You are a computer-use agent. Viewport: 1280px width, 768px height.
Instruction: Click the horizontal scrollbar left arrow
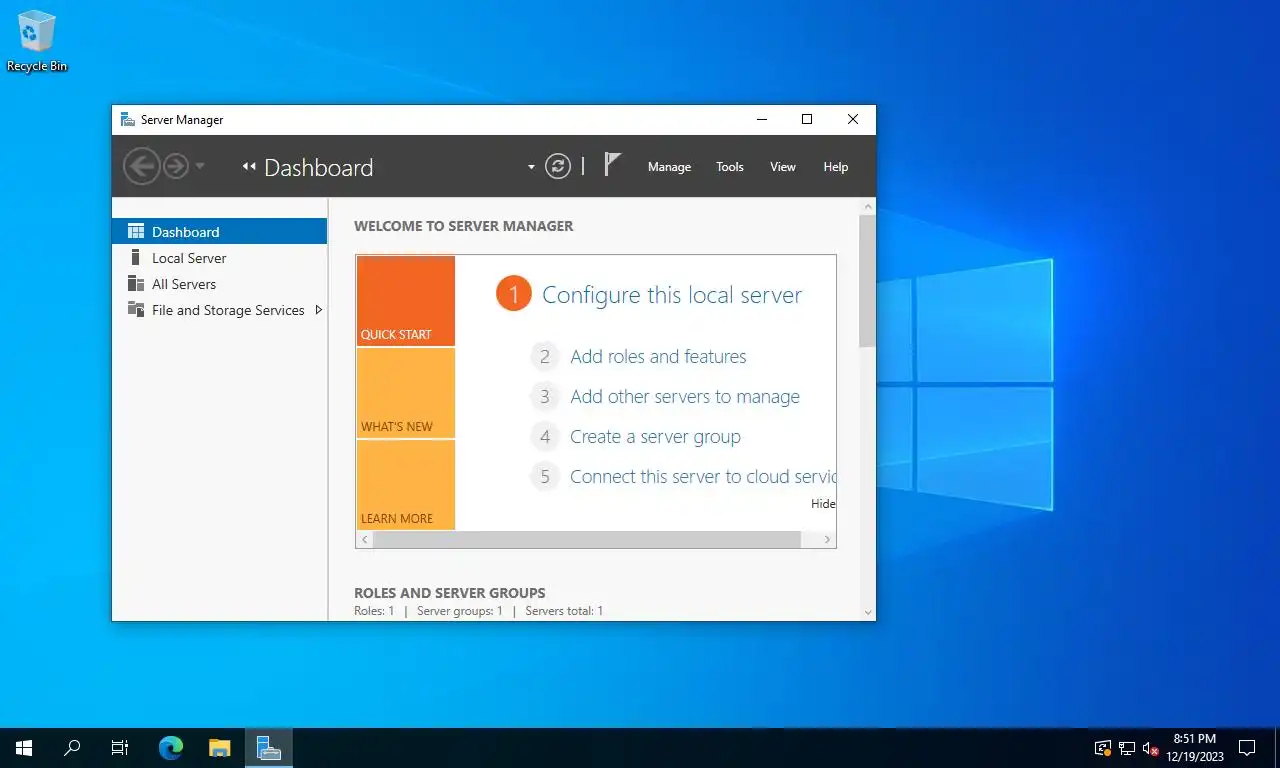click(365, 539)
